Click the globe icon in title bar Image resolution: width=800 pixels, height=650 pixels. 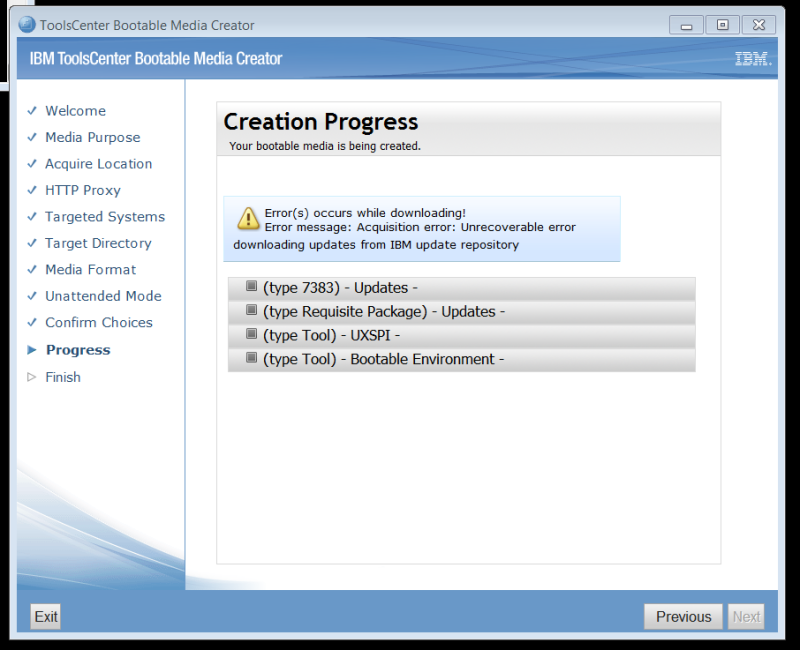(27, 24)
